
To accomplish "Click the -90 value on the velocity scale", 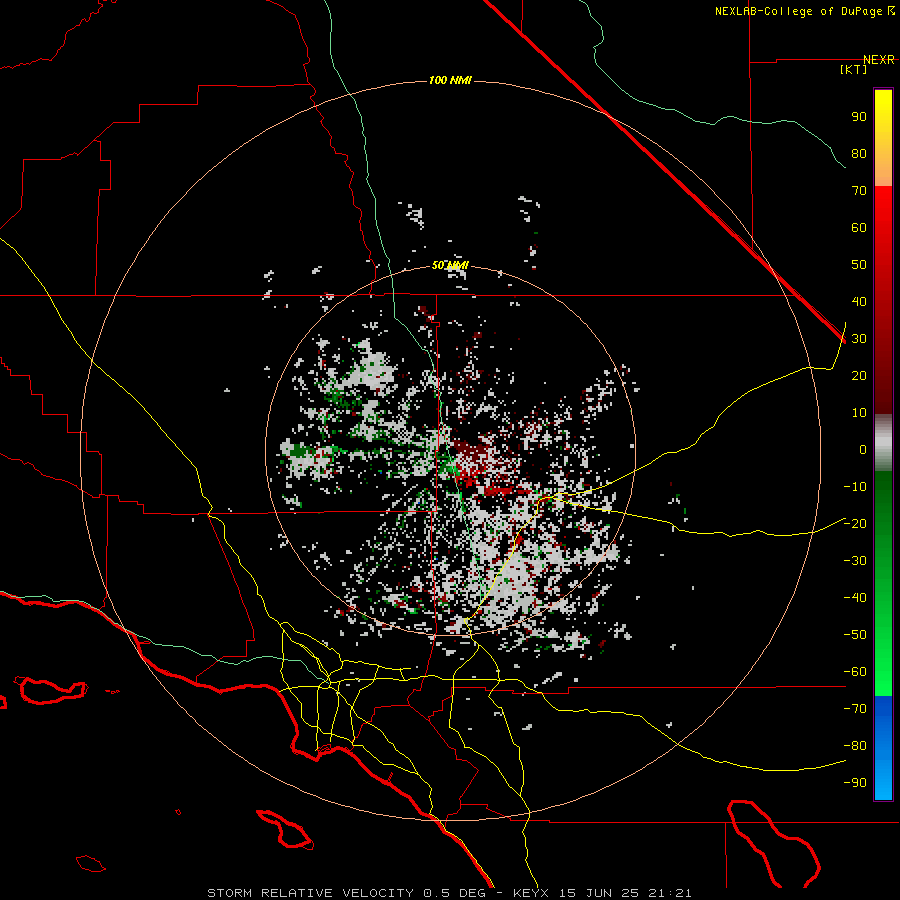I will pos(855,782).
